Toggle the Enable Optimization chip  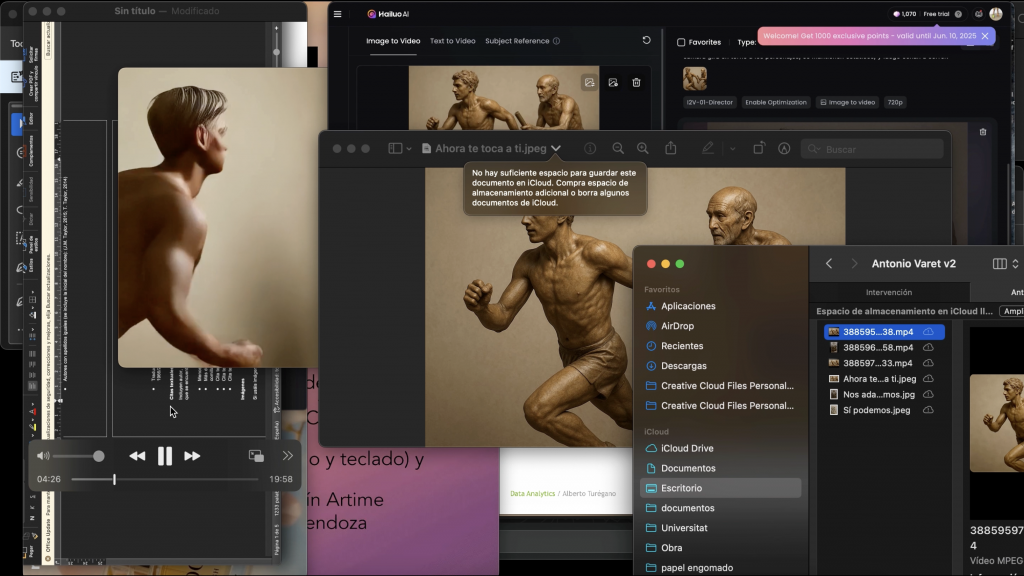tap(775, 102)
